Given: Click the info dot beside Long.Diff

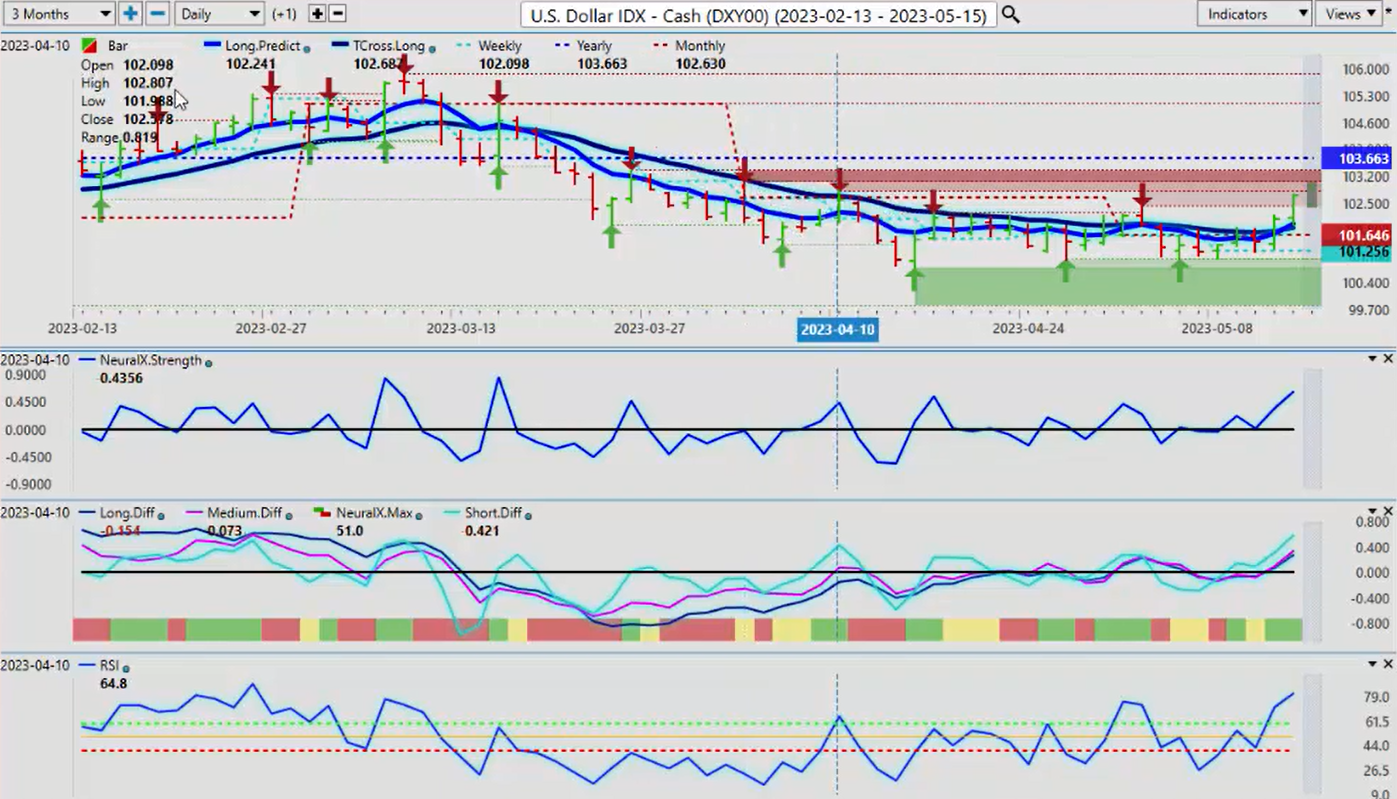Looking at the screenshot, I should pos(162,515).
